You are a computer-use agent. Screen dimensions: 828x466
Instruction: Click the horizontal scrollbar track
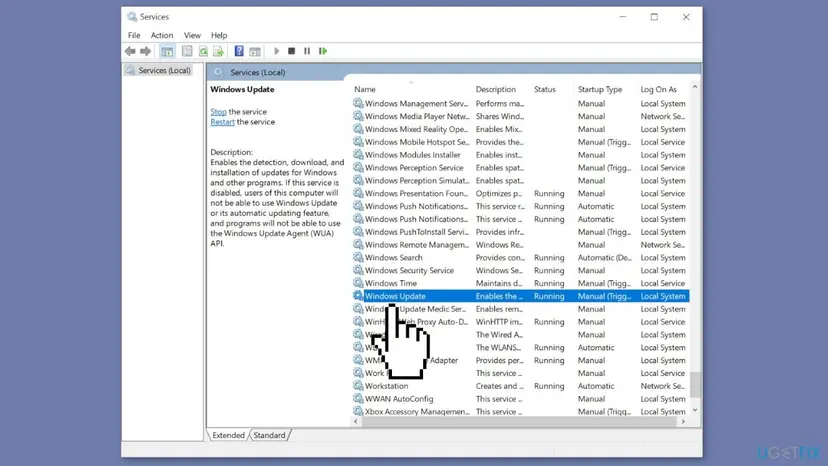point(520,422)
